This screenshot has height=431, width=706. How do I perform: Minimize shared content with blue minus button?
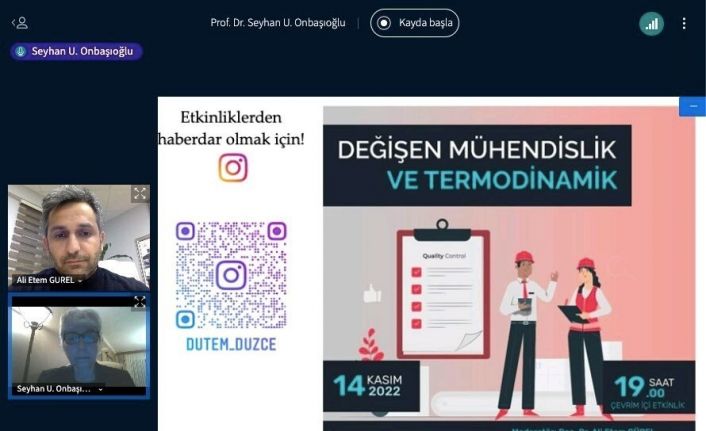(692, 107)
